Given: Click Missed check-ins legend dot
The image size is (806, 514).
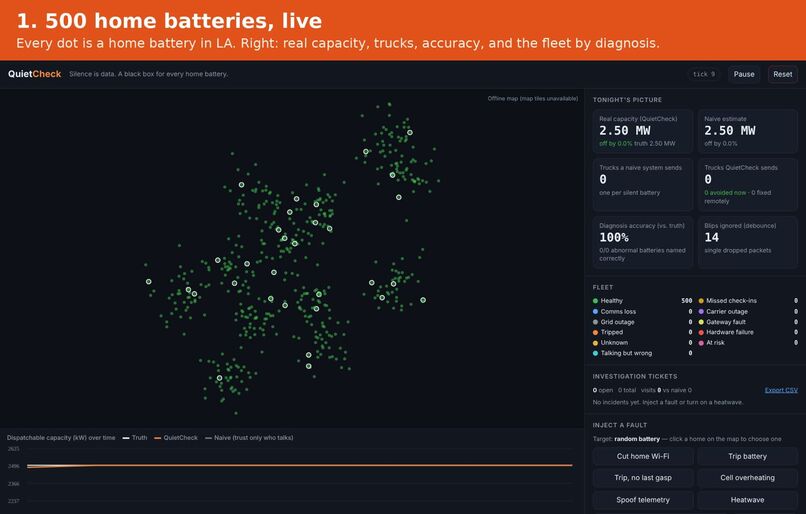Looking at the screenshot, I should (701, 301).
